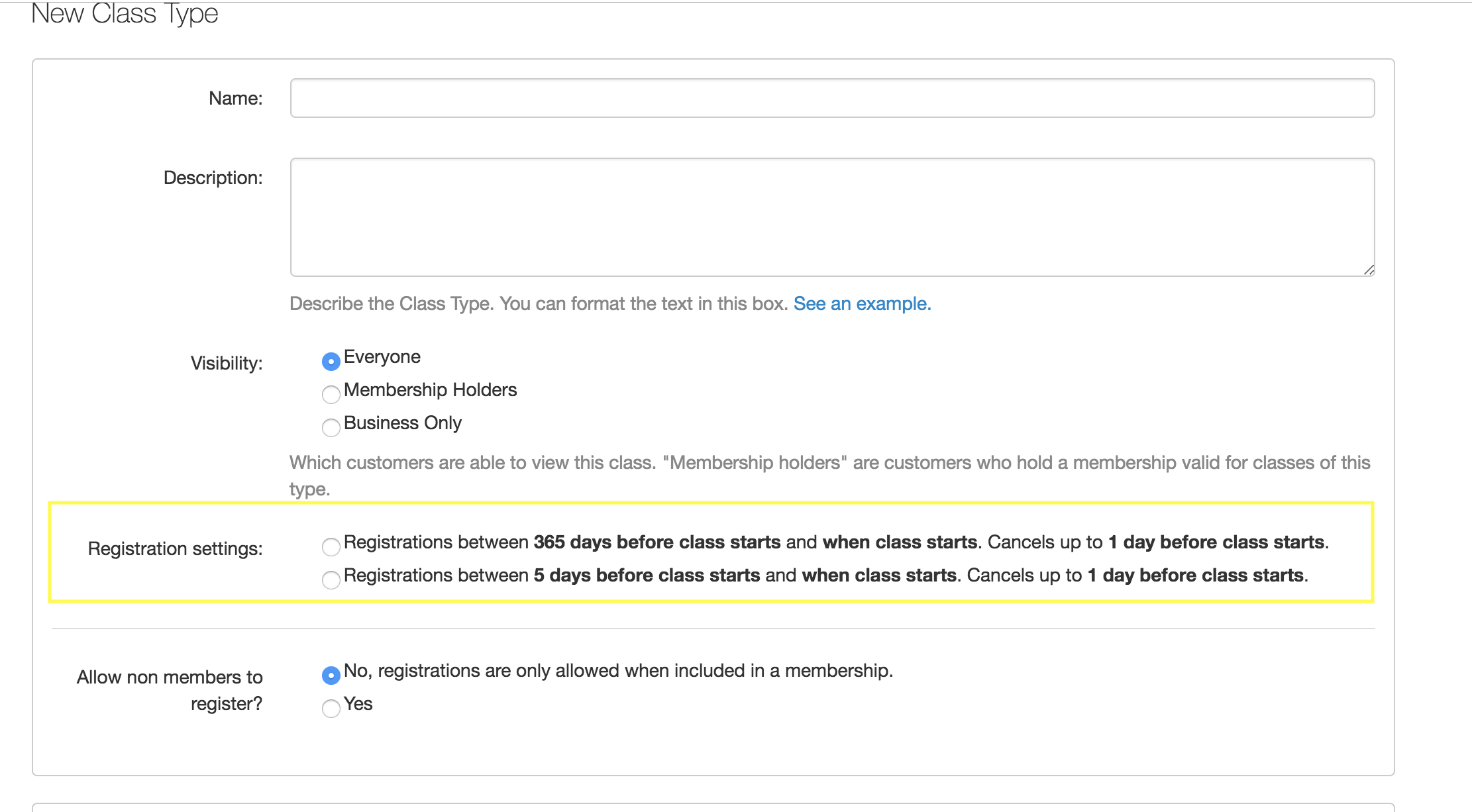Click the 'New Class Type' page heading
Viewport: 1472px width, 812px height.
pyautogui.click(x=125, y=13)
